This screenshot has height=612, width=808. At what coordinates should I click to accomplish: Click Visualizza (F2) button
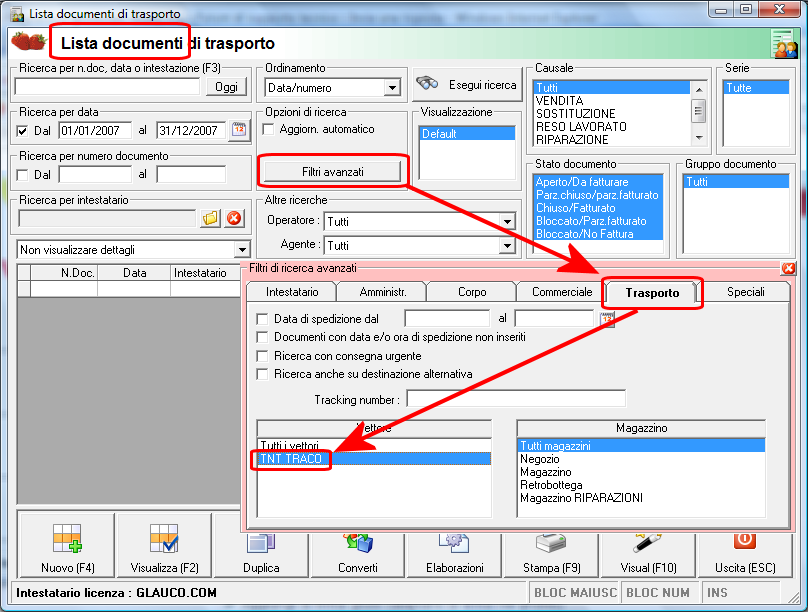point(164,546)
